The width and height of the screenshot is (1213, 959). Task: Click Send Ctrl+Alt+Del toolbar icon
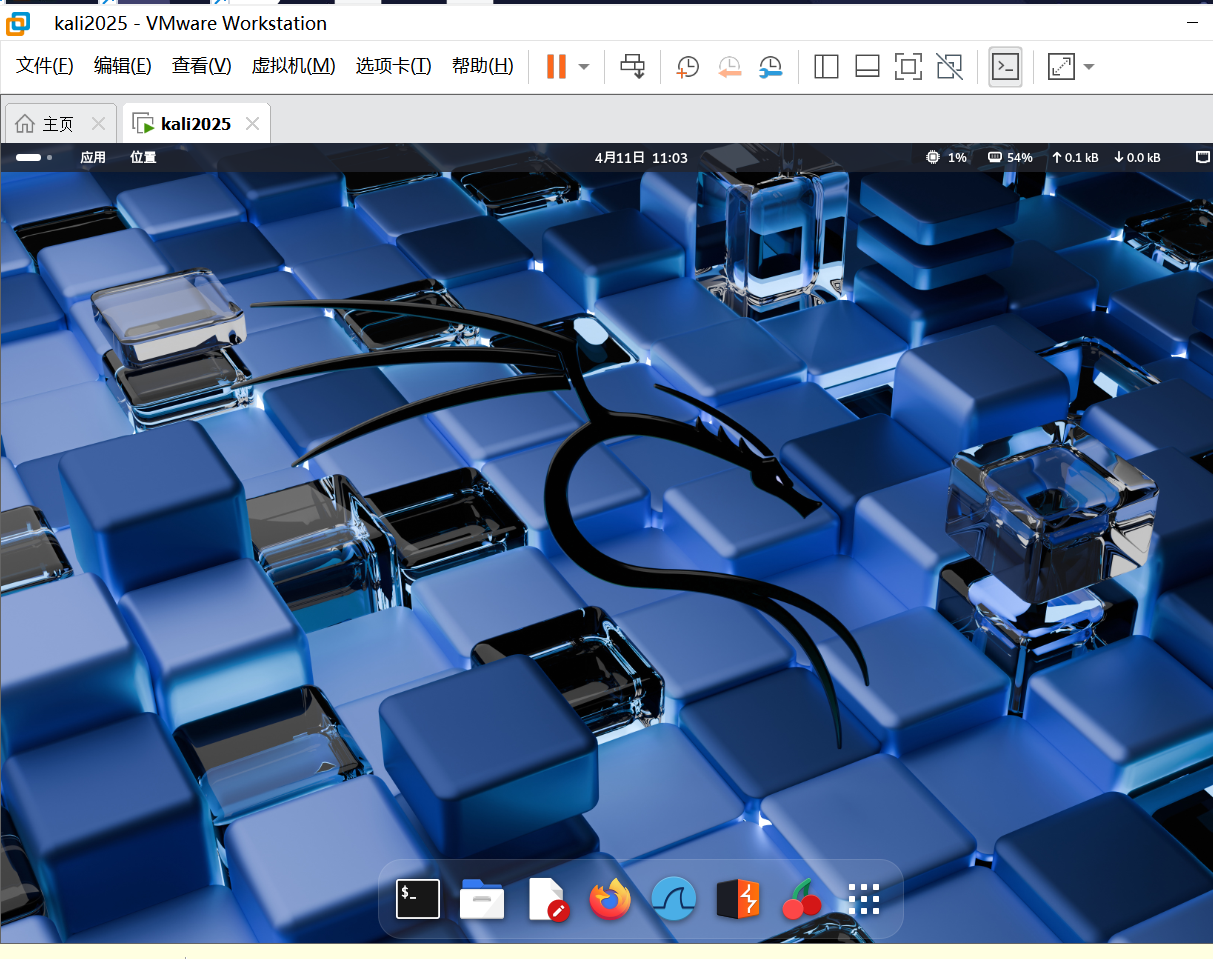pos(632,67)
